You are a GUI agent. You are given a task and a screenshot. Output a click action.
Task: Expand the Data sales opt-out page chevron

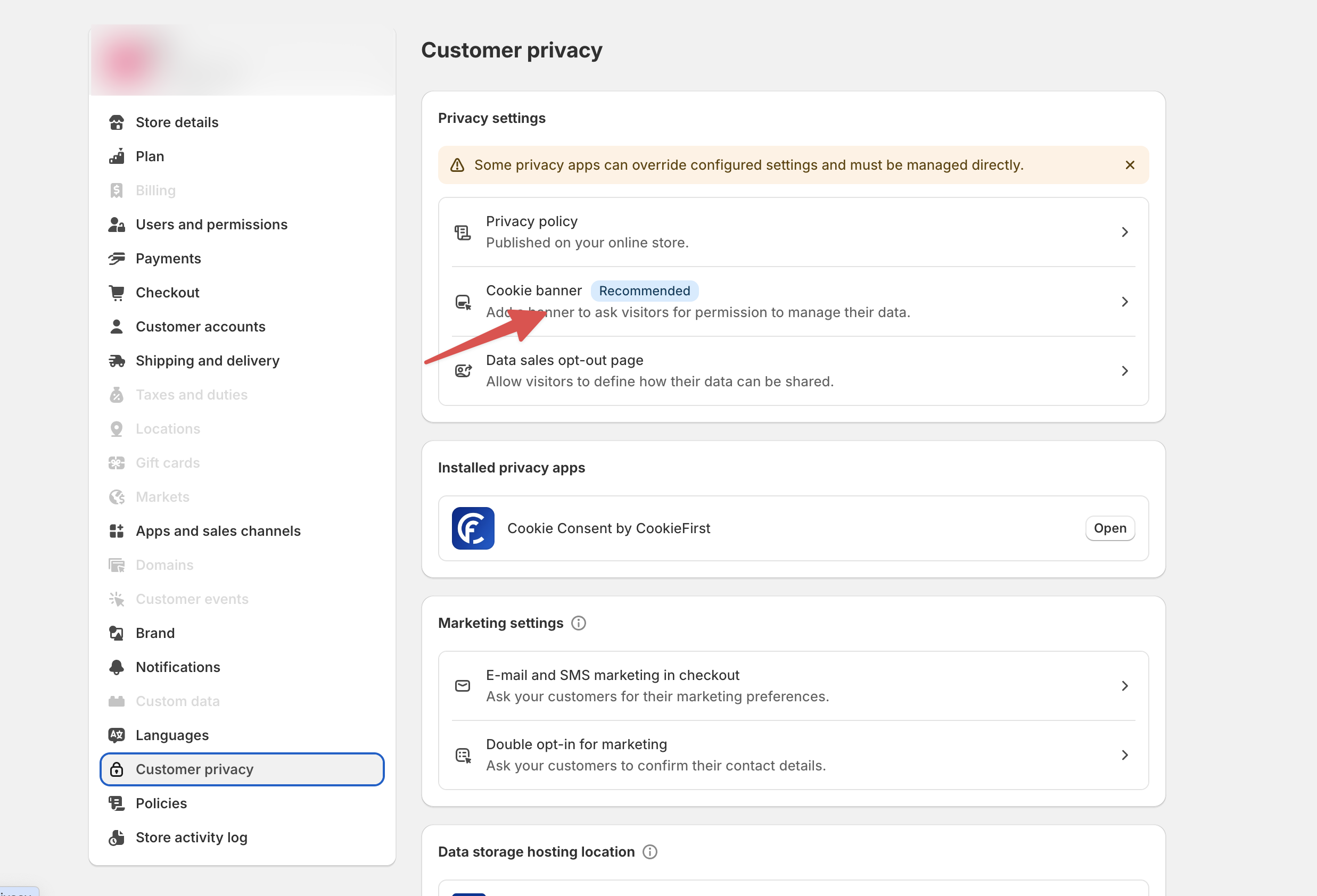(x=1125, y=370)
